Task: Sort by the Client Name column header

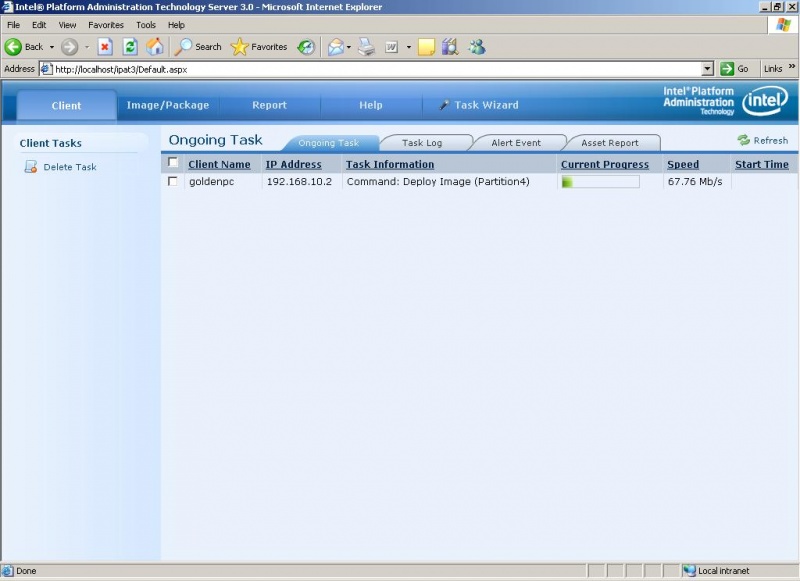Action: pyautogui.click(x=217, y=163)
